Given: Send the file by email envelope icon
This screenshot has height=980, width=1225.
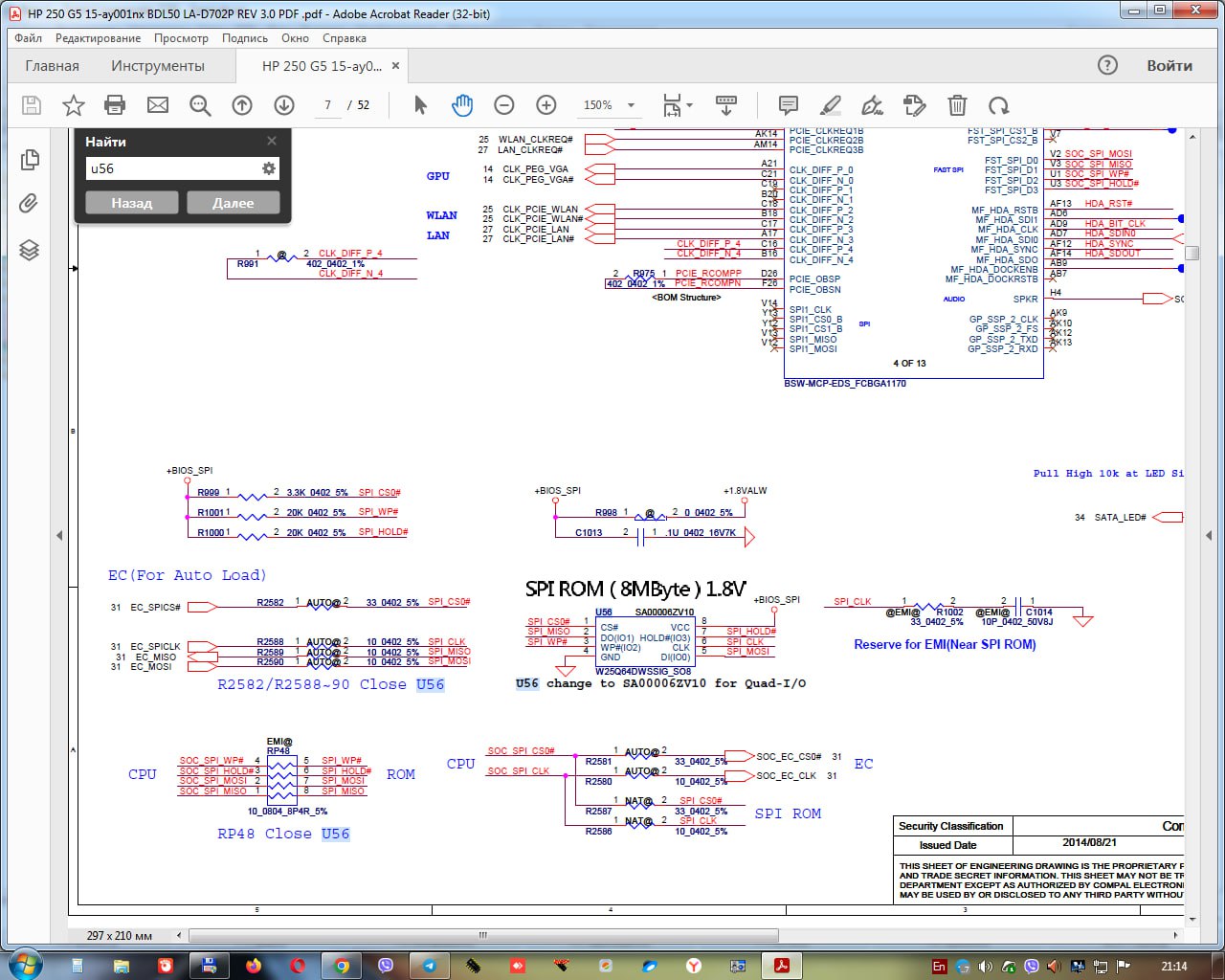Looking at the screenshot, I should click(158, 105).
